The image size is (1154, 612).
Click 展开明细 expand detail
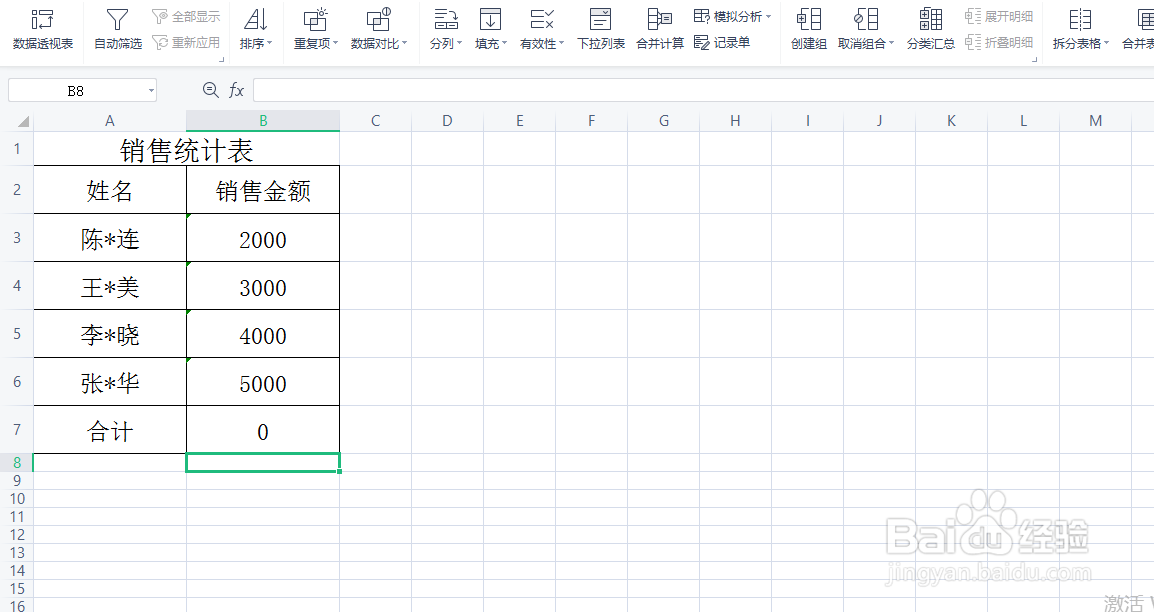coord(999,16)
